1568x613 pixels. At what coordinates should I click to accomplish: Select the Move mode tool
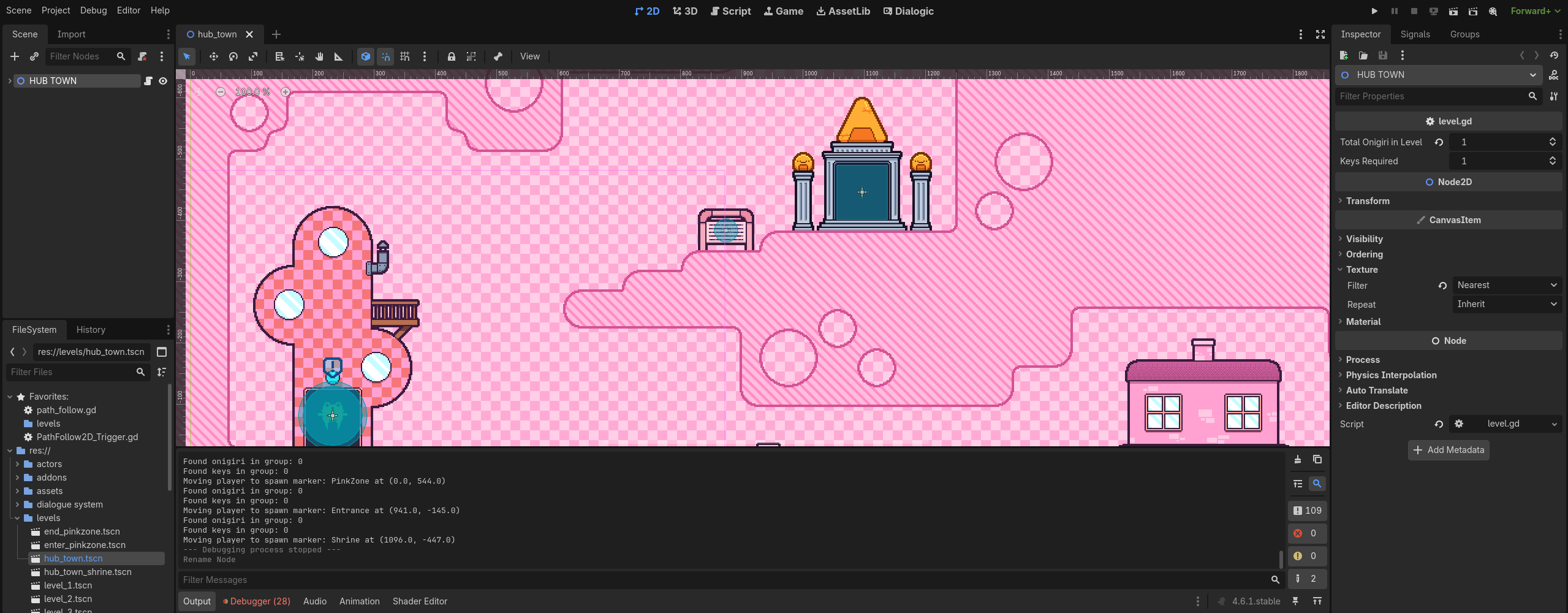[213, 56]
